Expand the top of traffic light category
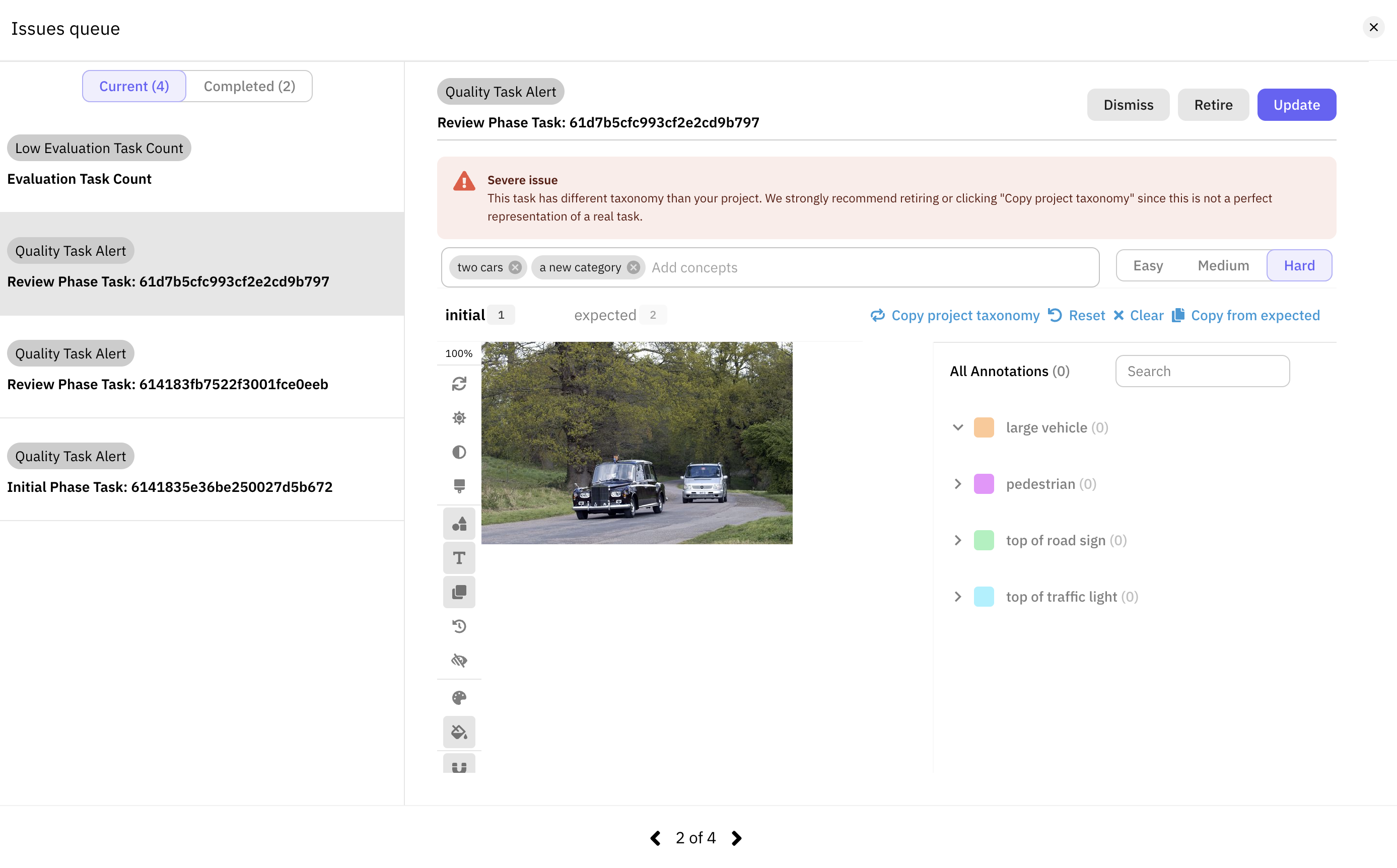The width and height of the screenshot is (1397, 868). point(957,597)
